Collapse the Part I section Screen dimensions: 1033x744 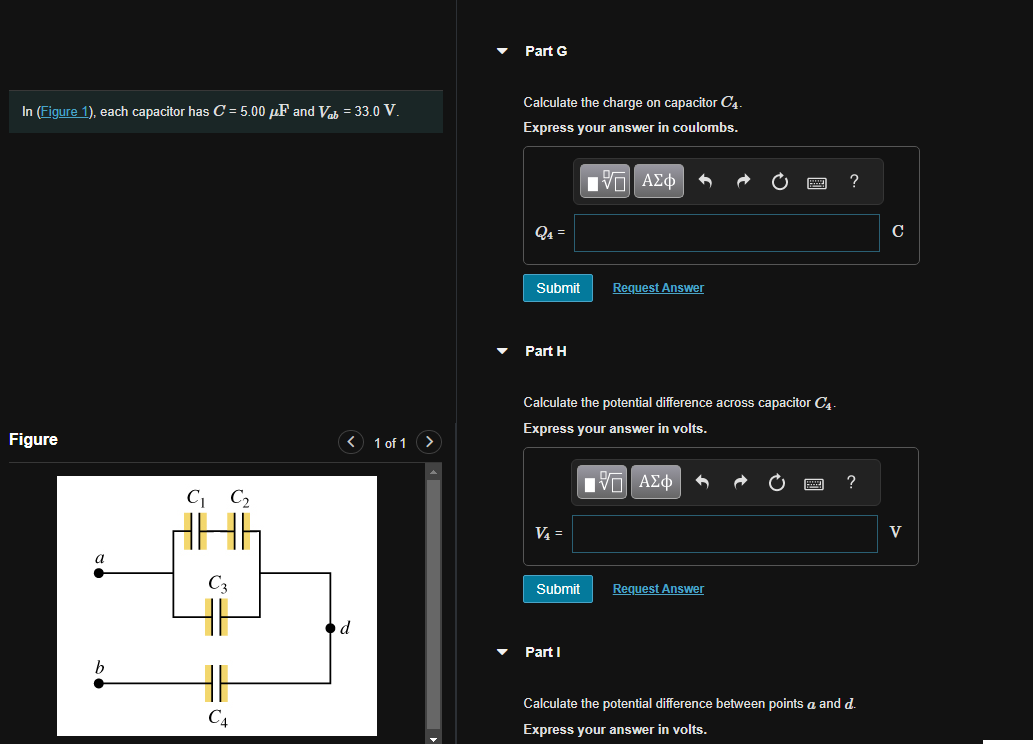501,651
